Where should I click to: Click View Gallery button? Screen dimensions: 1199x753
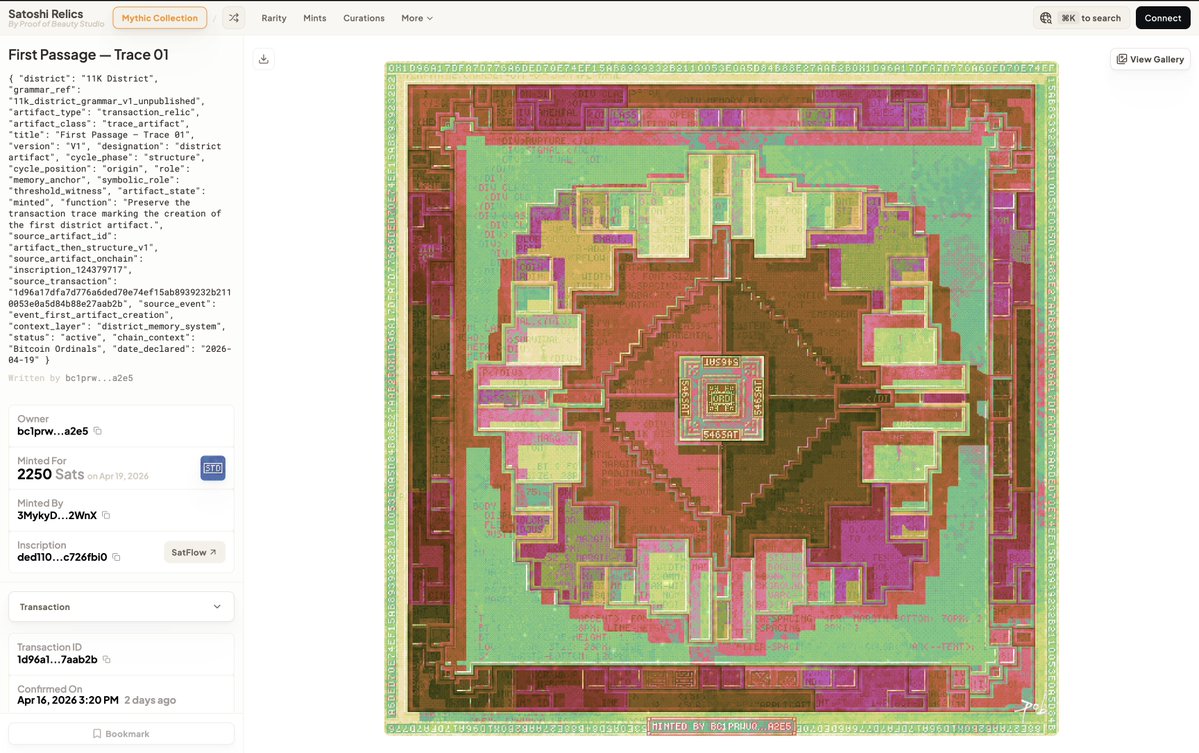(1150, 59)
